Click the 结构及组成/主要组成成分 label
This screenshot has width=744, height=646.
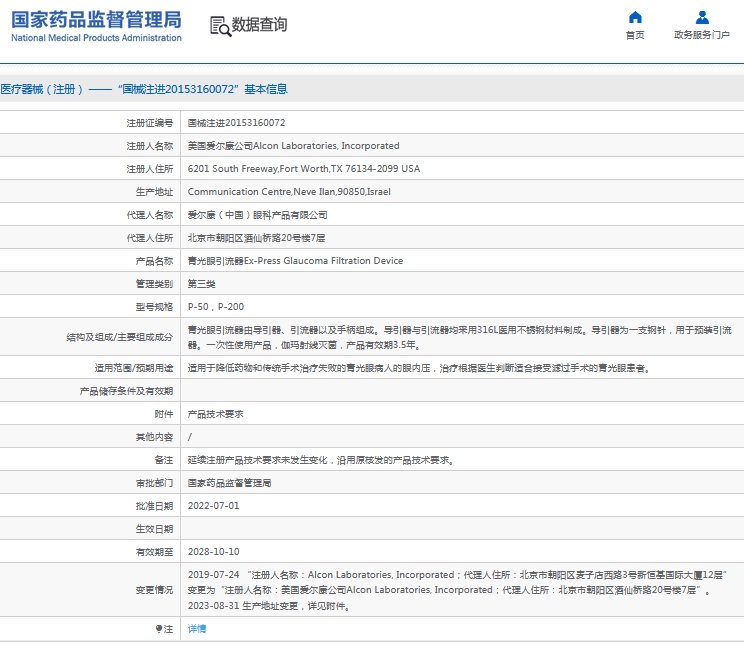(120, 337)
